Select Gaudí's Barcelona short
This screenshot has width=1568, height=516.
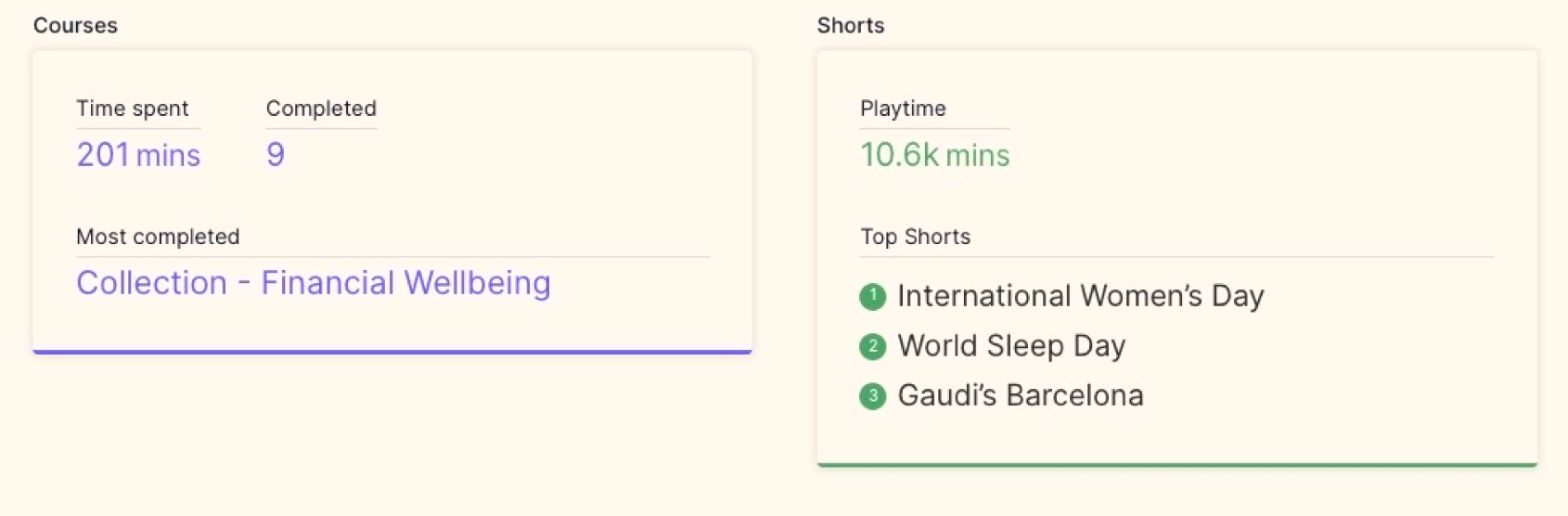point(1020,395)
